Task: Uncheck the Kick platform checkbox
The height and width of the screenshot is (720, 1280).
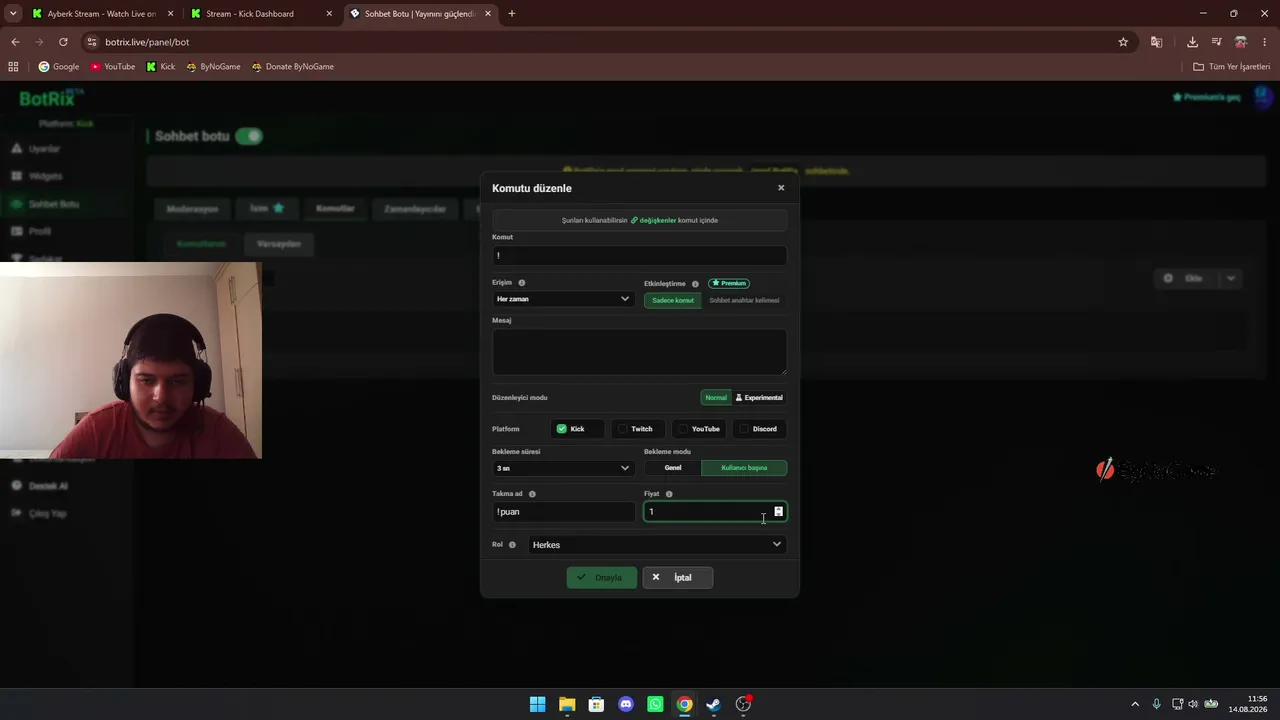Action: pyautogui.click(x=562, y=429)
